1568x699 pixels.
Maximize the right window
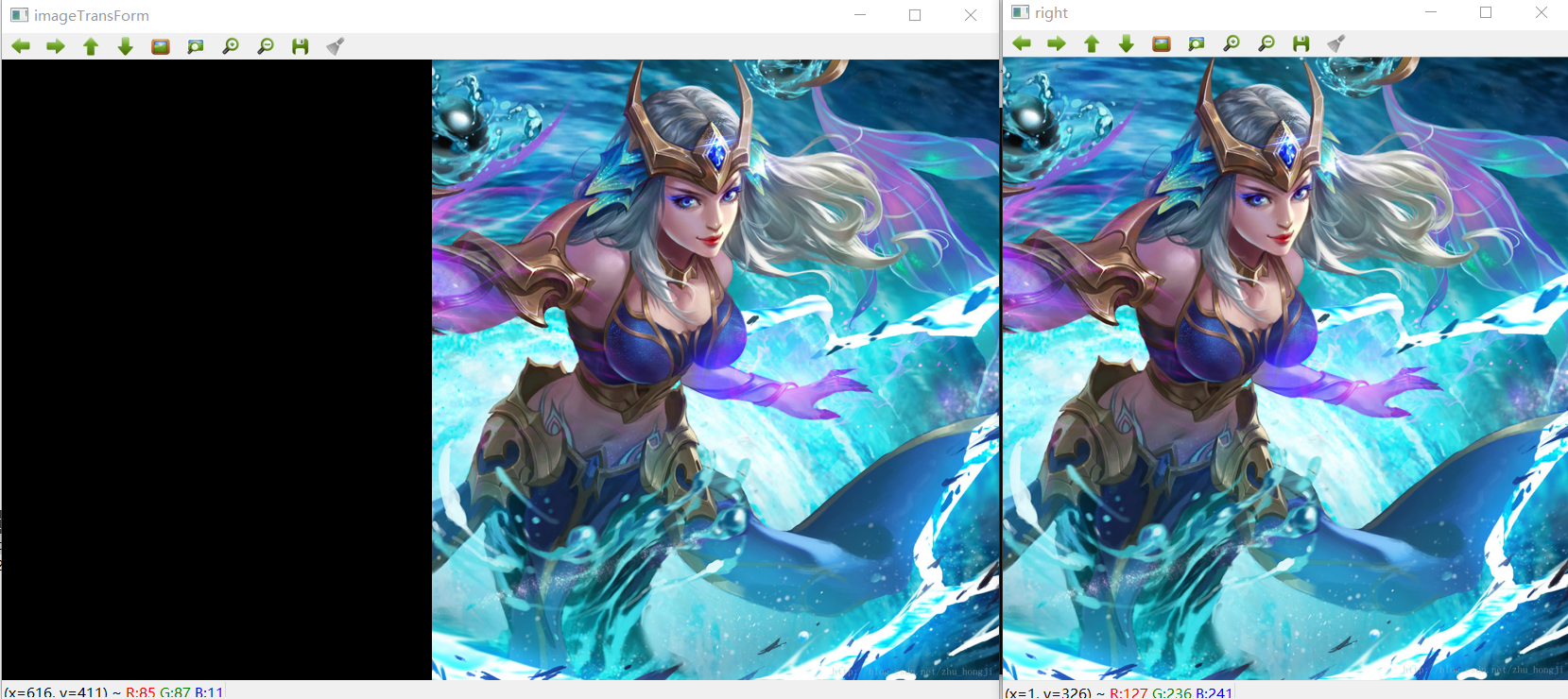(1486, 12)
